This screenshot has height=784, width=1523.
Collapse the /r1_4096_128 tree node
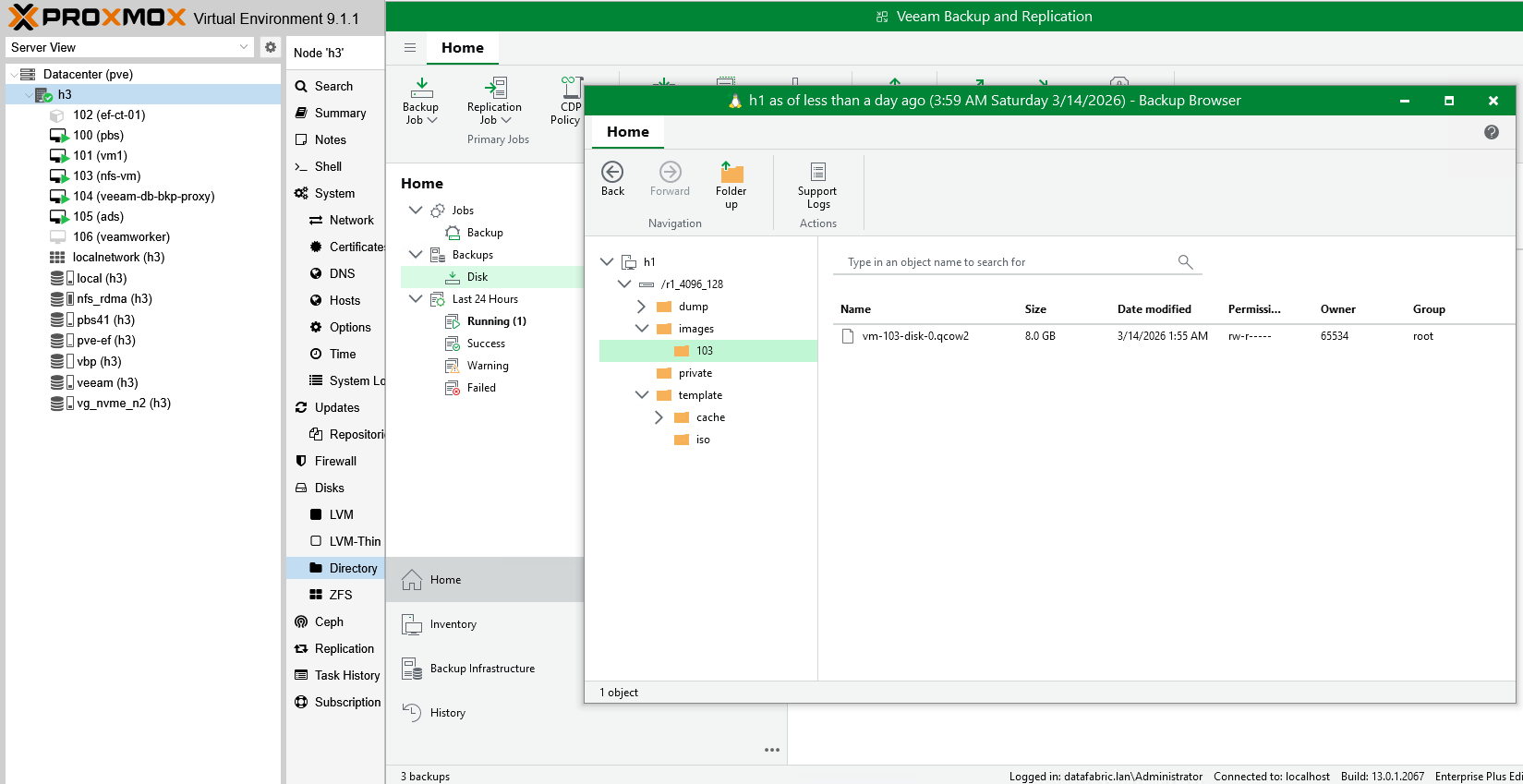coord(624,284)
